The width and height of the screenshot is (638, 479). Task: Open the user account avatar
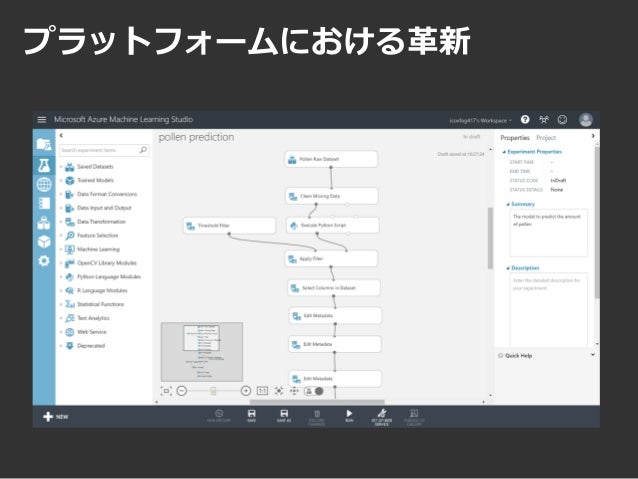click(x=586, y=120)
